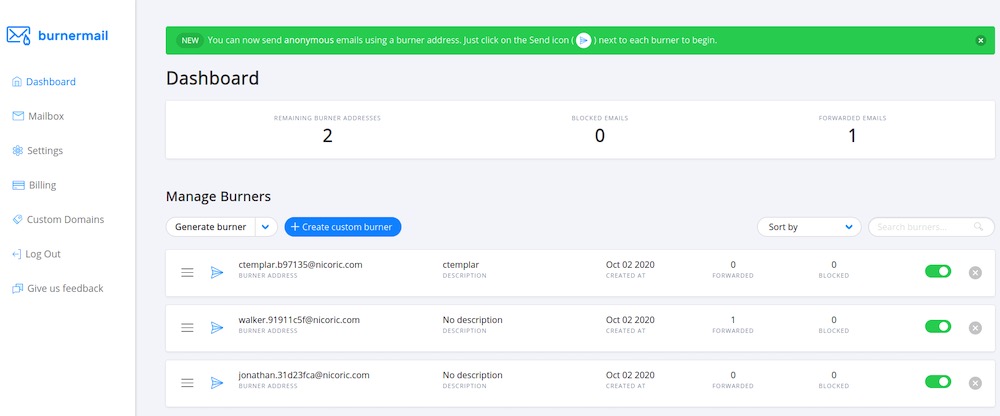Viewport: 1000px width, 416px height.
Task: Open Dashboard in the sidebar
Action: [44, 82]
